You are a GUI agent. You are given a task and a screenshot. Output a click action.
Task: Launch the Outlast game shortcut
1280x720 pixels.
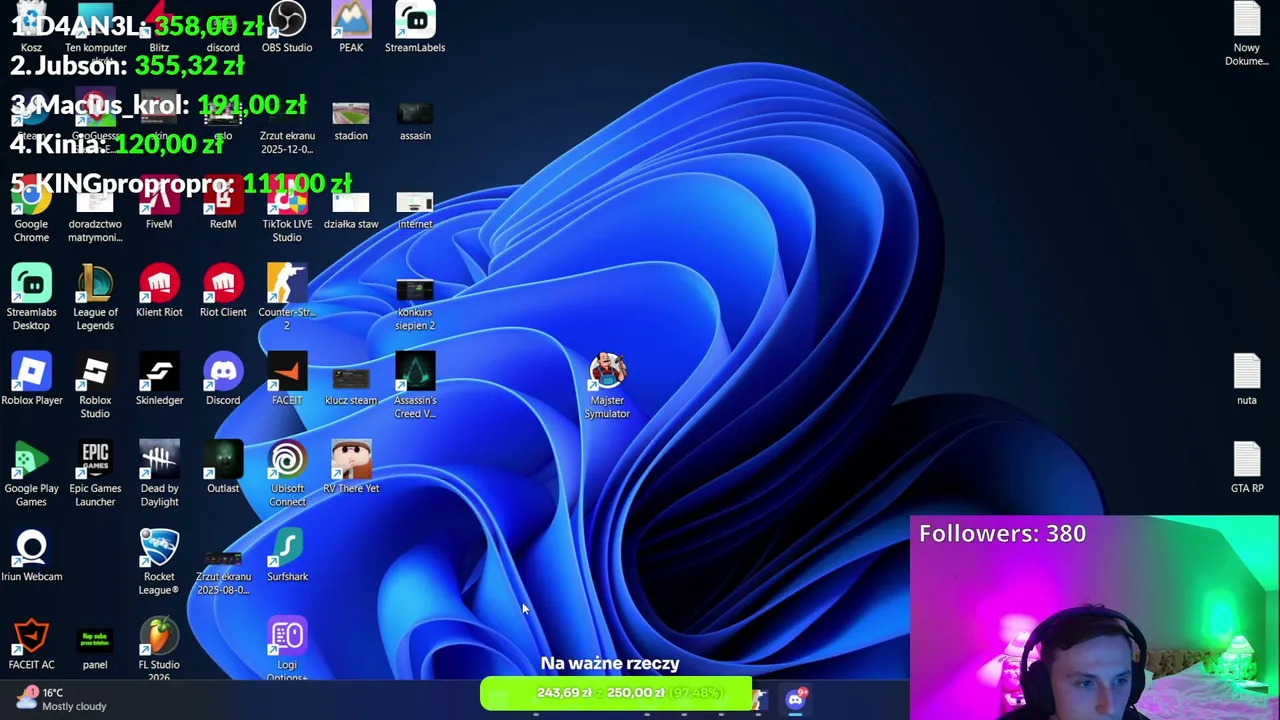pos(223,467)
